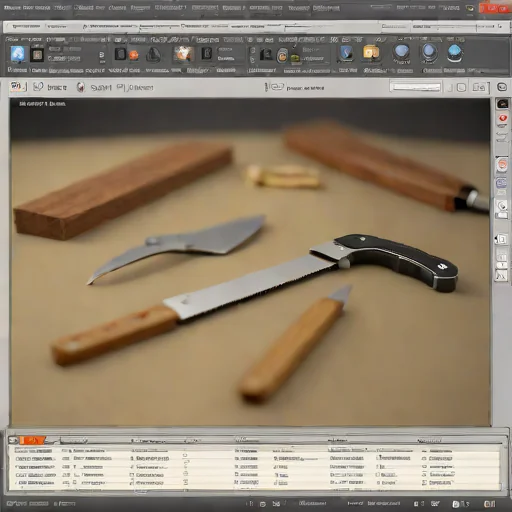The width and height of the screenshot is (512, 512).
Task: Click the dark cone-shaped icon in the ribbon
Action: (x=153, y=55)
